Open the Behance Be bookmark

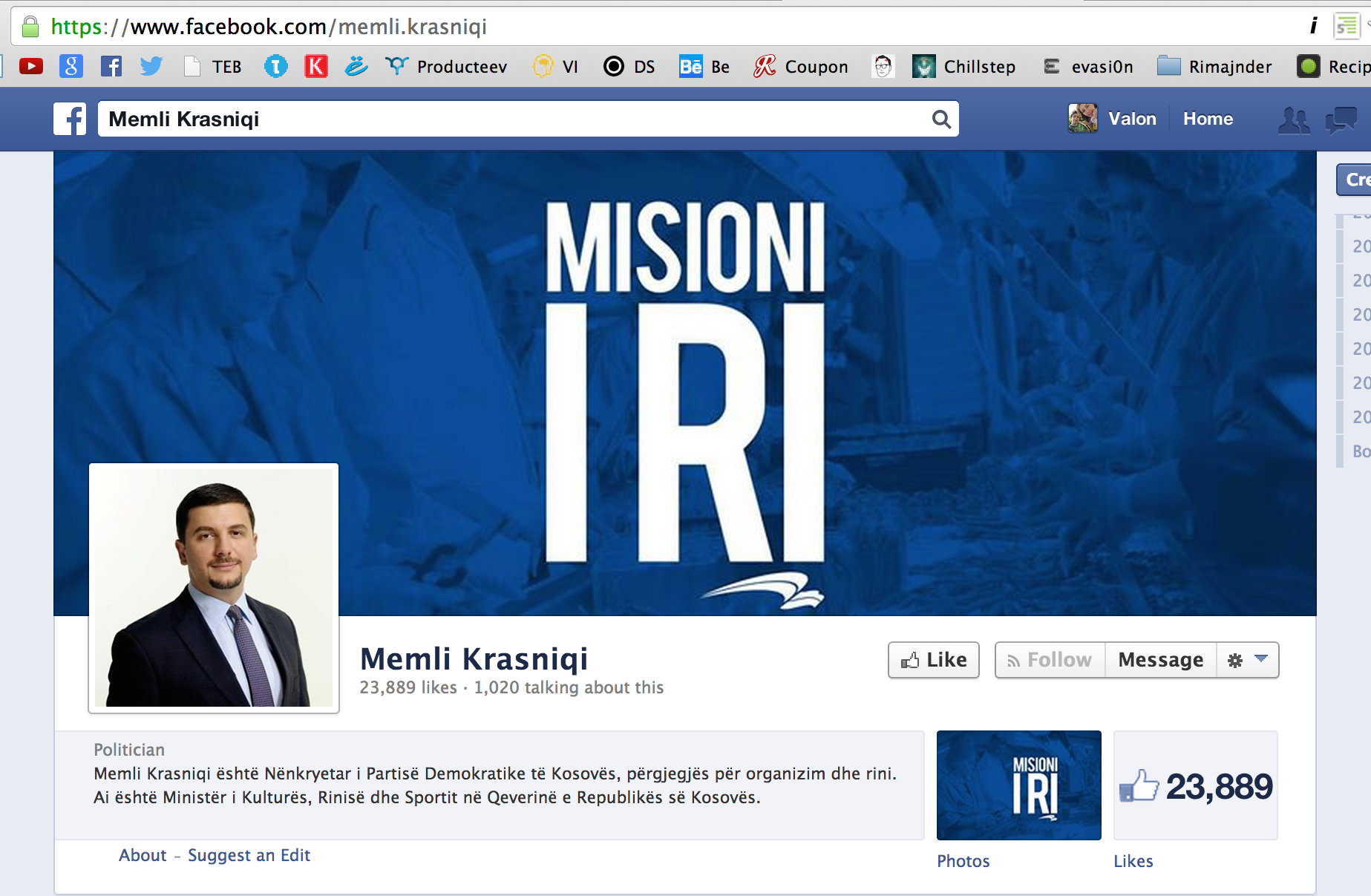[x=704, y=67]
